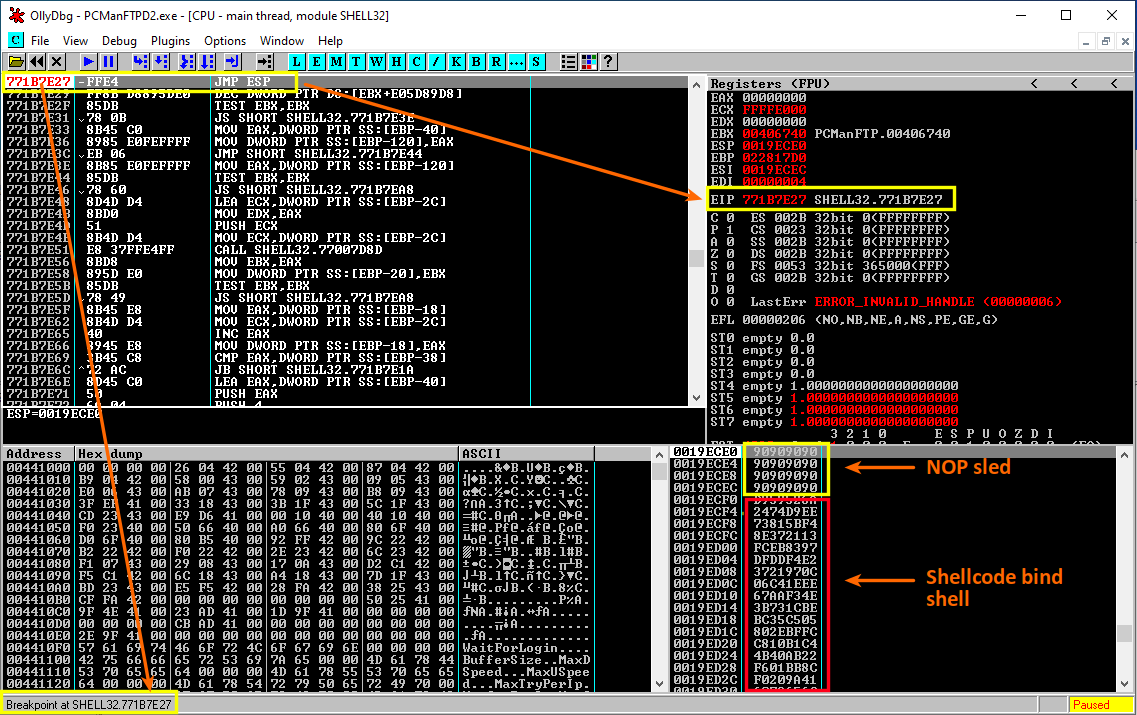Screen dimensions: 1137x715
Task: Click the Open file toolbar icon
Action: click(x=16, y=62)
